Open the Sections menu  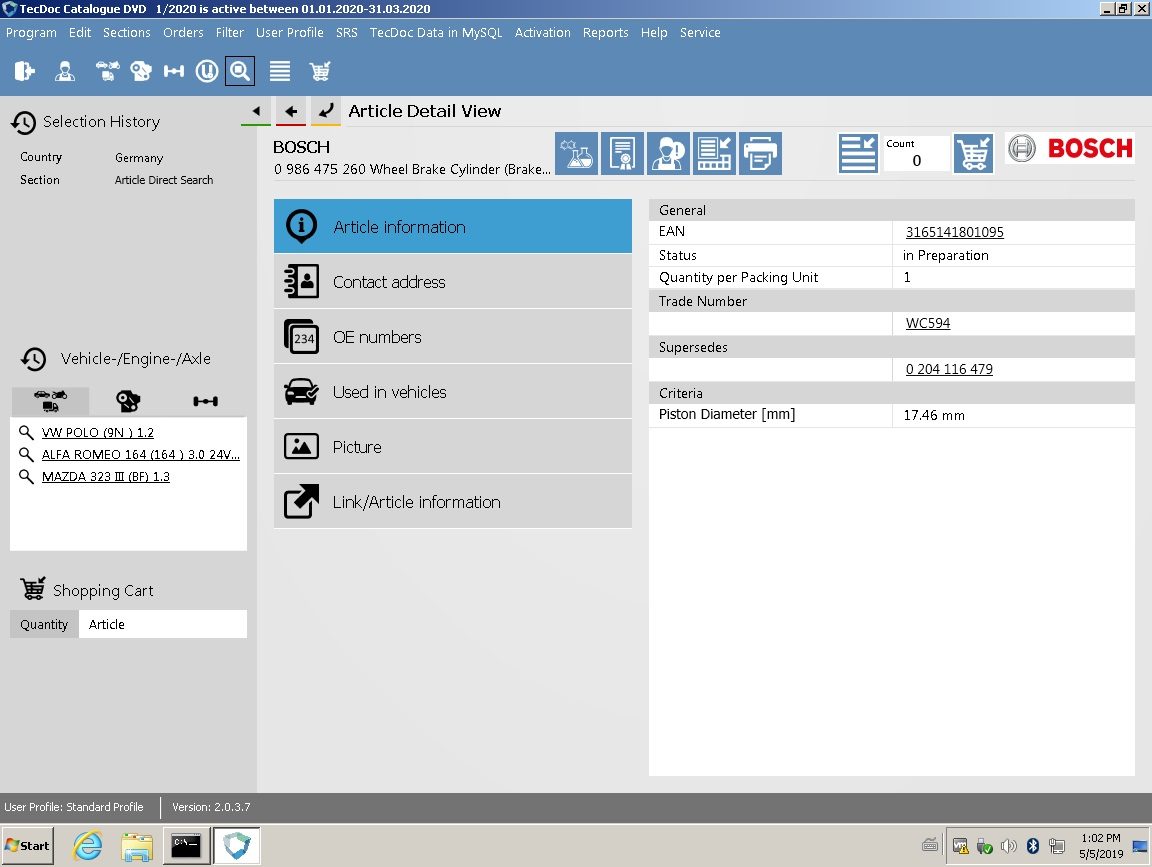(x=126, y=32)
